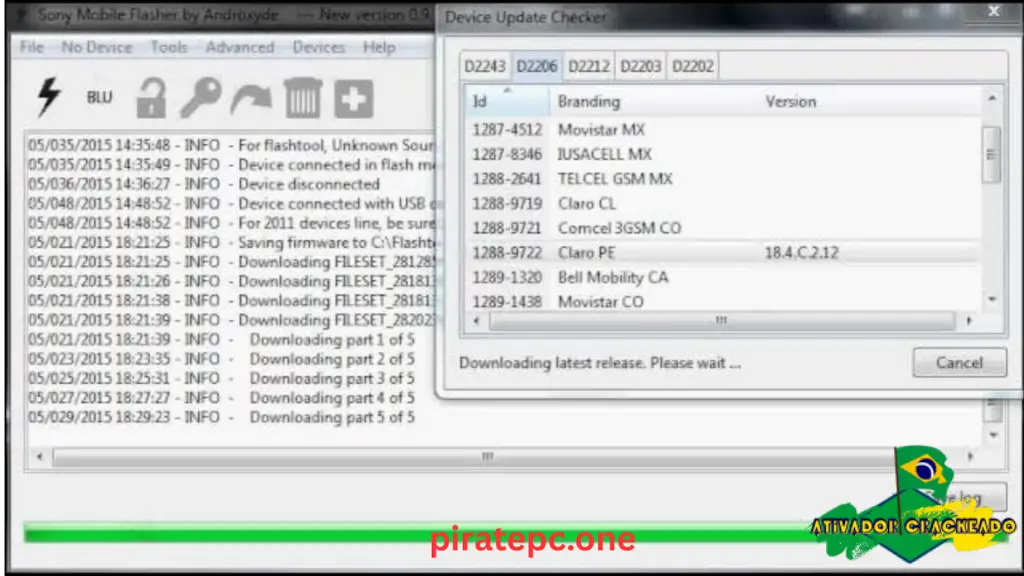Switch to the D2212 tab
Viewport: 1024px width, 576px height.
[588, 67]
